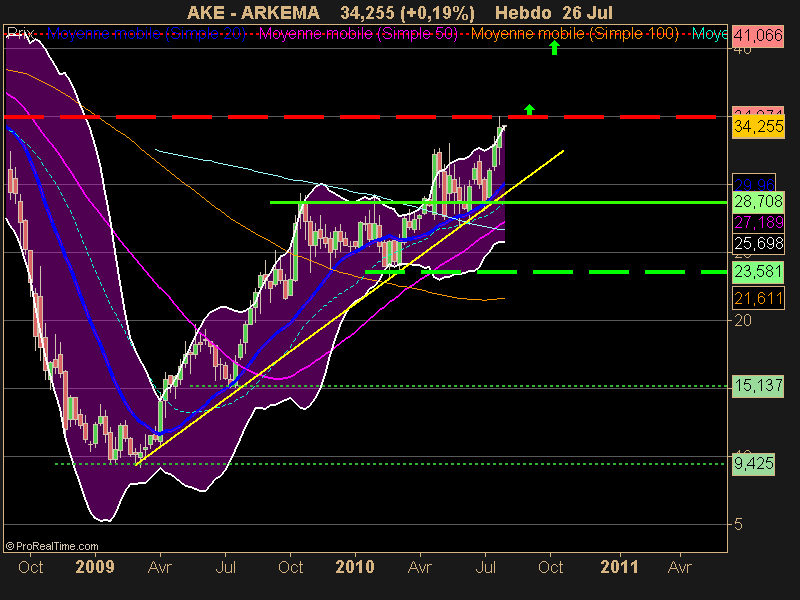Image resolution: width=800 pixels, height=600 pixels.
Task: Click the Oct label just before 2010
Action: [290, 567]
